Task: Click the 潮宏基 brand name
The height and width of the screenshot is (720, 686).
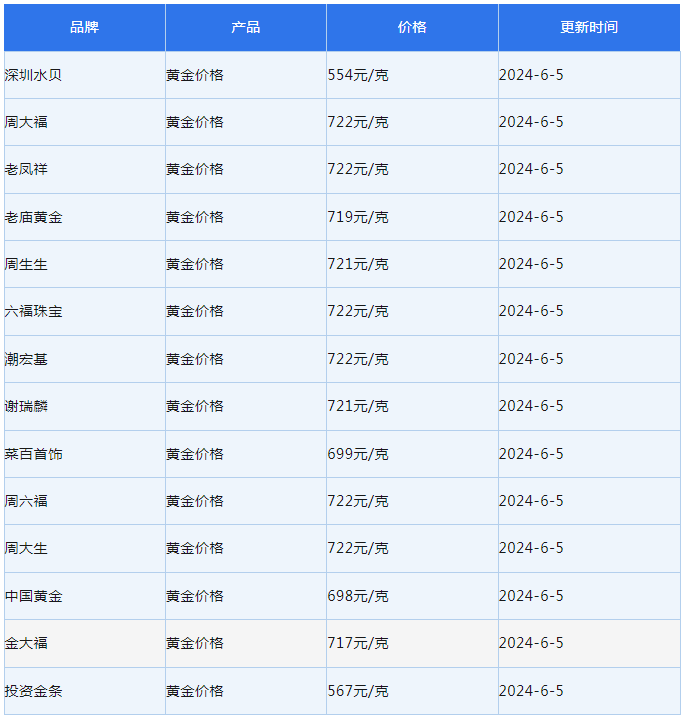Action: pyautogui.click(x=26, y=359)
